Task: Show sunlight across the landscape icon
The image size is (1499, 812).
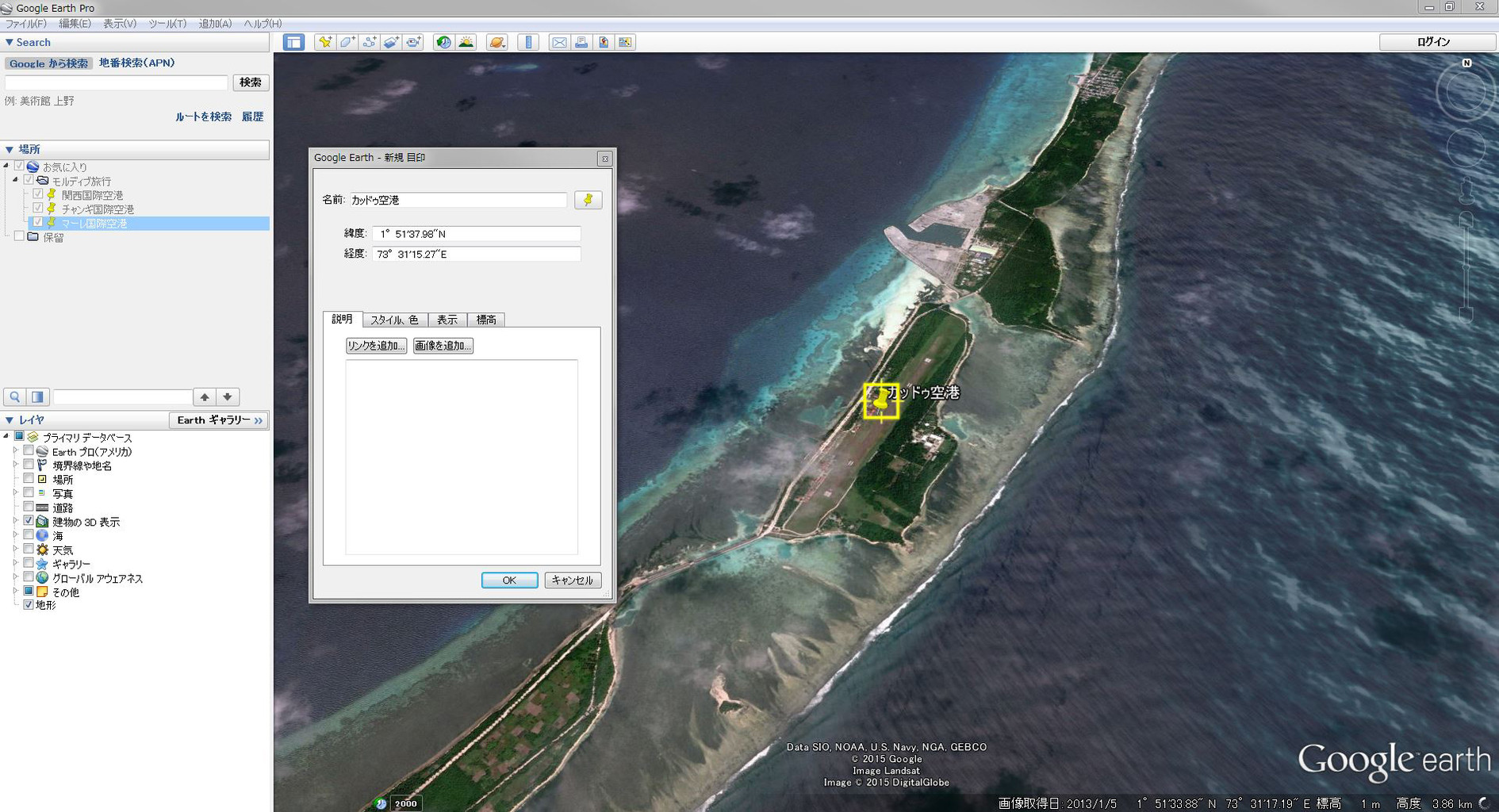Action: (x=466, y=43)
